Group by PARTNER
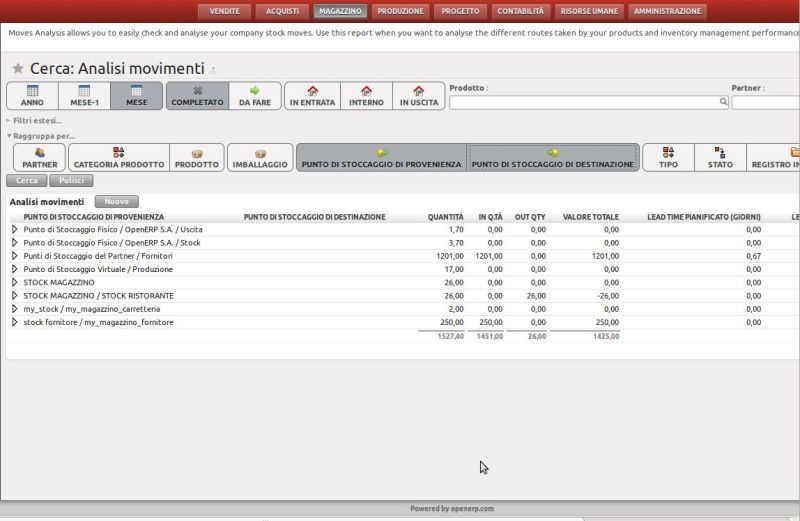Screen dimensions: 800x521 (39, 158)
